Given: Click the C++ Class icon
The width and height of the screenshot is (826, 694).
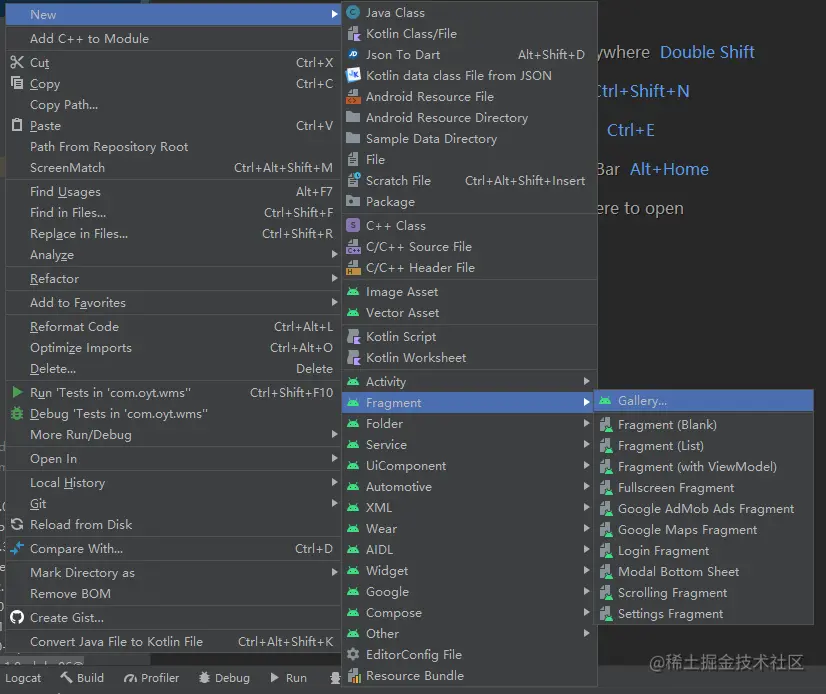Looking at the screenshot, I should (x=353, y=226).
